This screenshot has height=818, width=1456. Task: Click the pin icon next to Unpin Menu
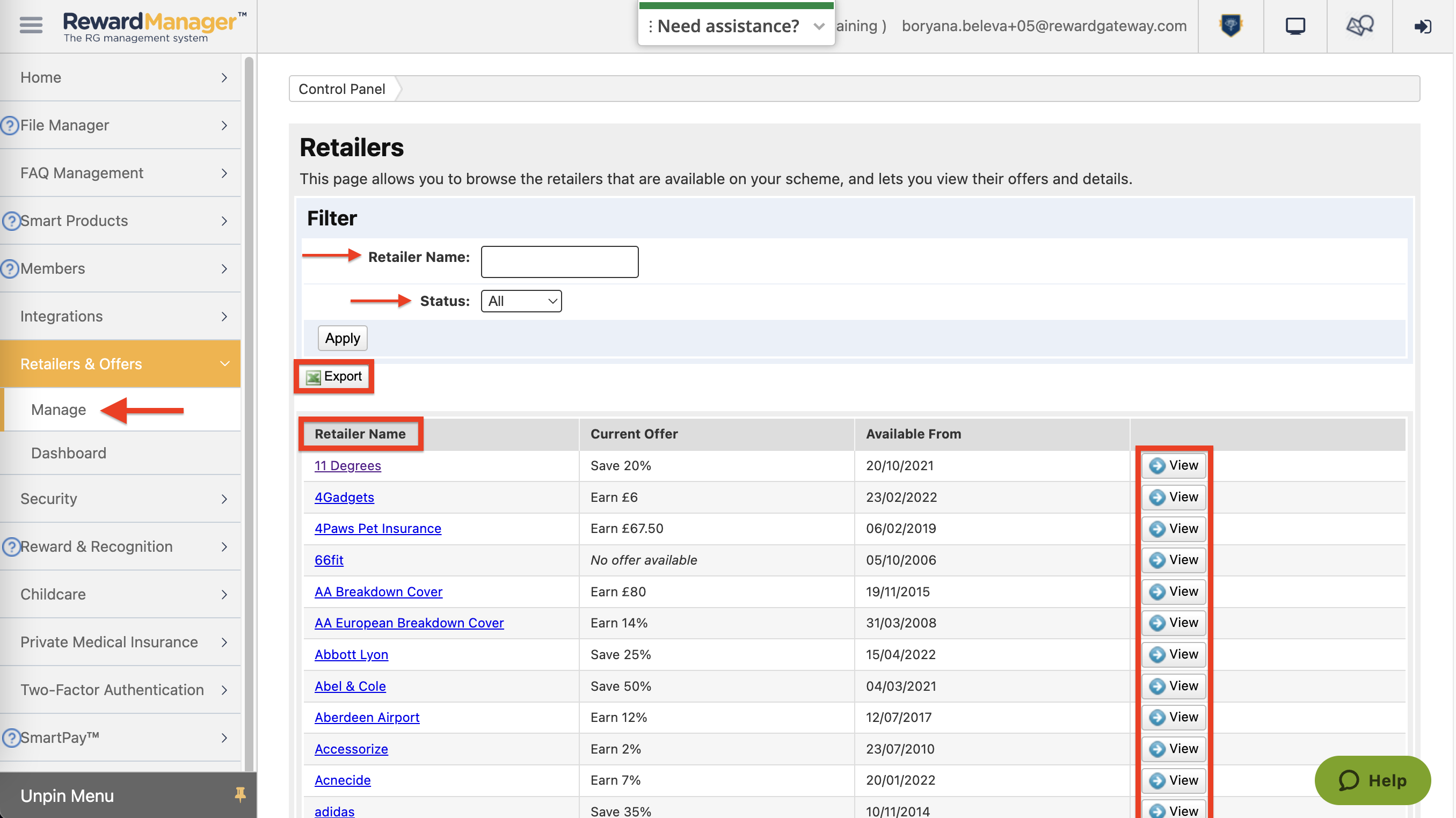click(x=239, y=795)
